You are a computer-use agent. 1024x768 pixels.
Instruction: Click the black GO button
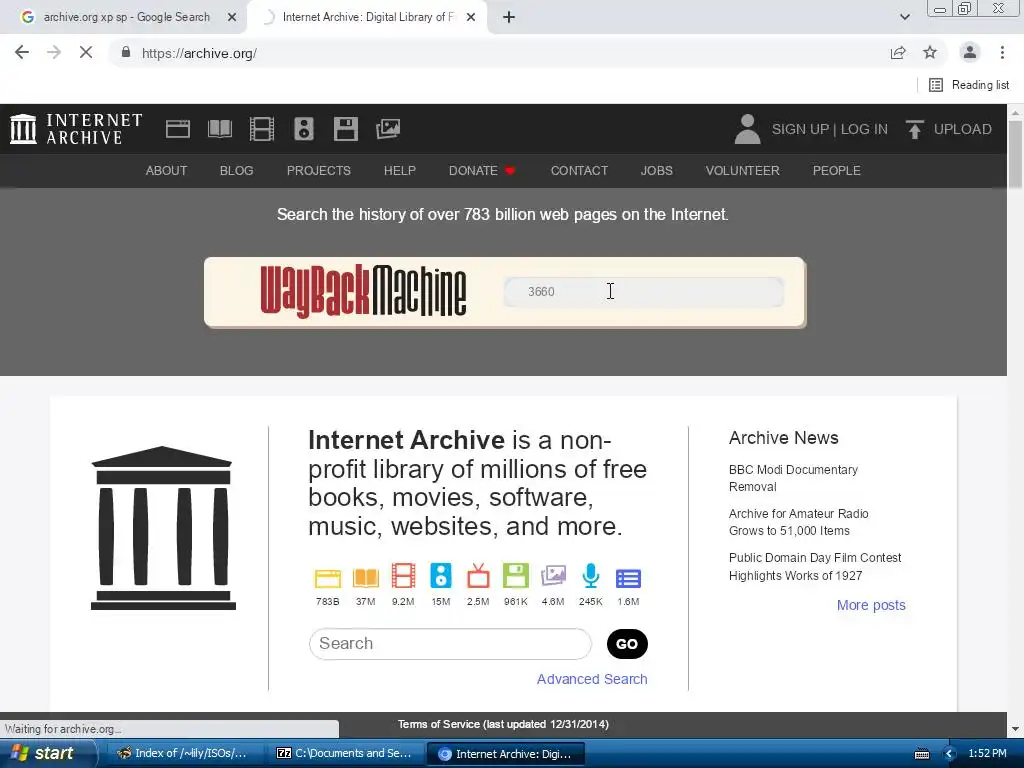pyautogui.click(x=627, y=644)
